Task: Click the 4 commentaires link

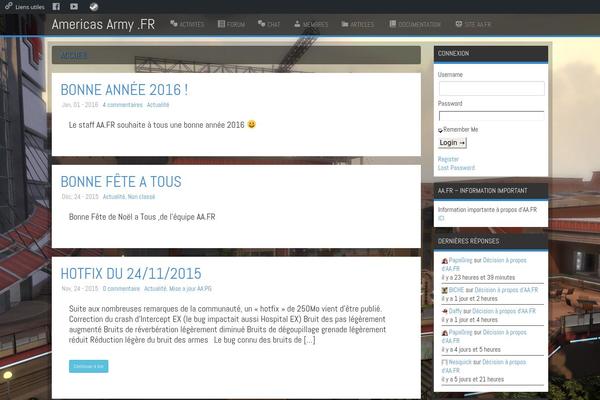Action: tap(122, 105)
